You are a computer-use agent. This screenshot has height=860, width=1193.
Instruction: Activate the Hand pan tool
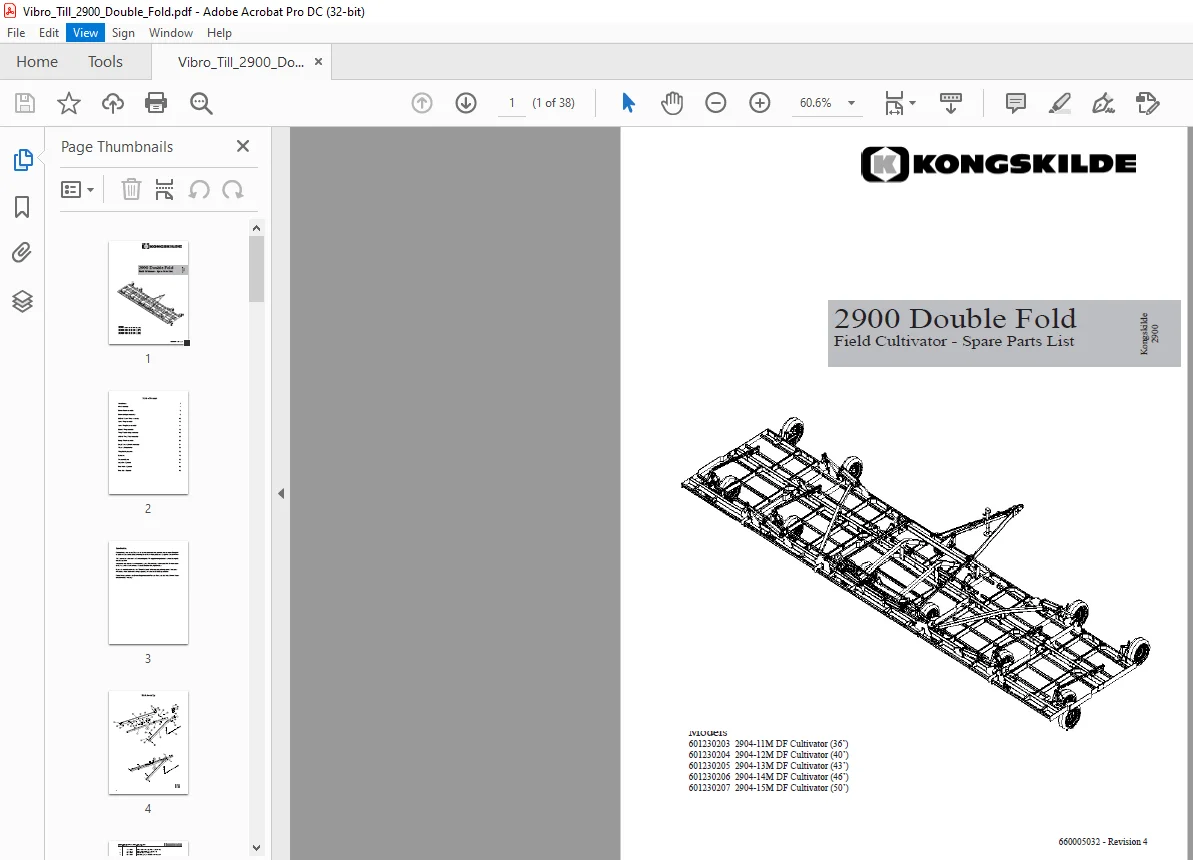pyautogui.click(x=672, y=103)
